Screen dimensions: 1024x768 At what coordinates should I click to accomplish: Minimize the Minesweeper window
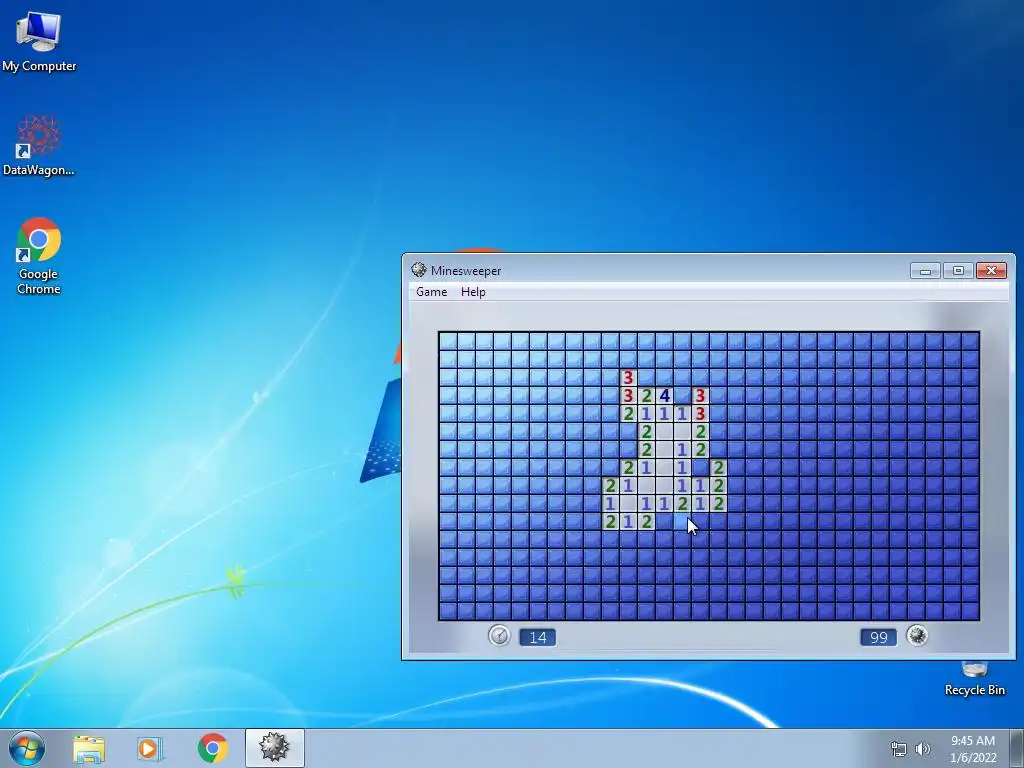[925, 270]
